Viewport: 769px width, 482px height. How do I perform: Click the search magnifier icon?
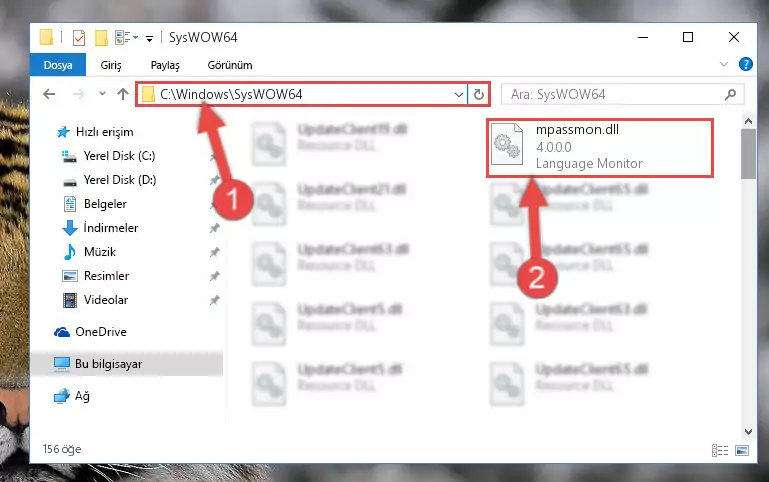[730, 94]
